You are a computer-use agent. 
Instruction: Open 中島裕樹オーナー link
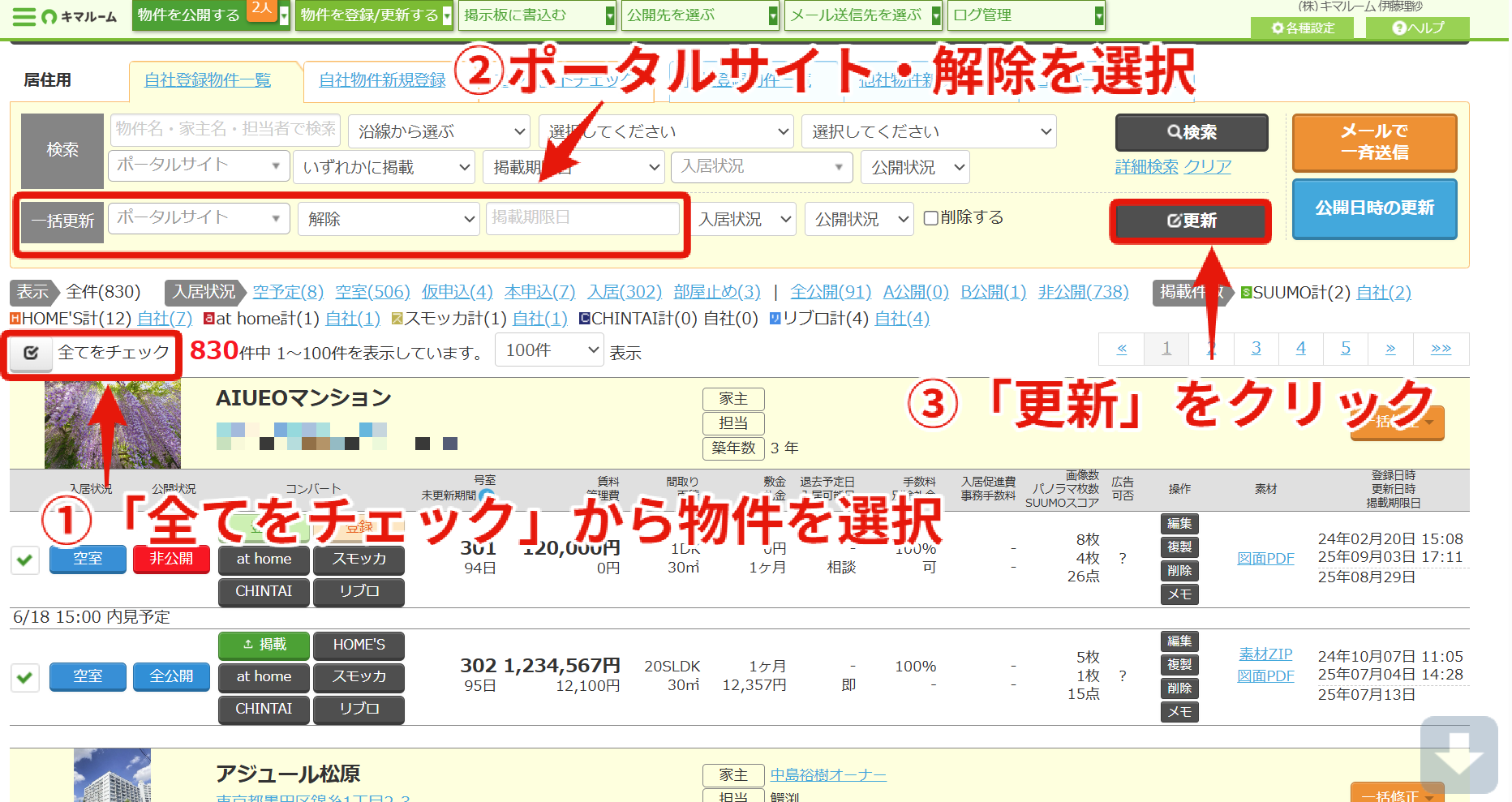click(x=828, y=775)
